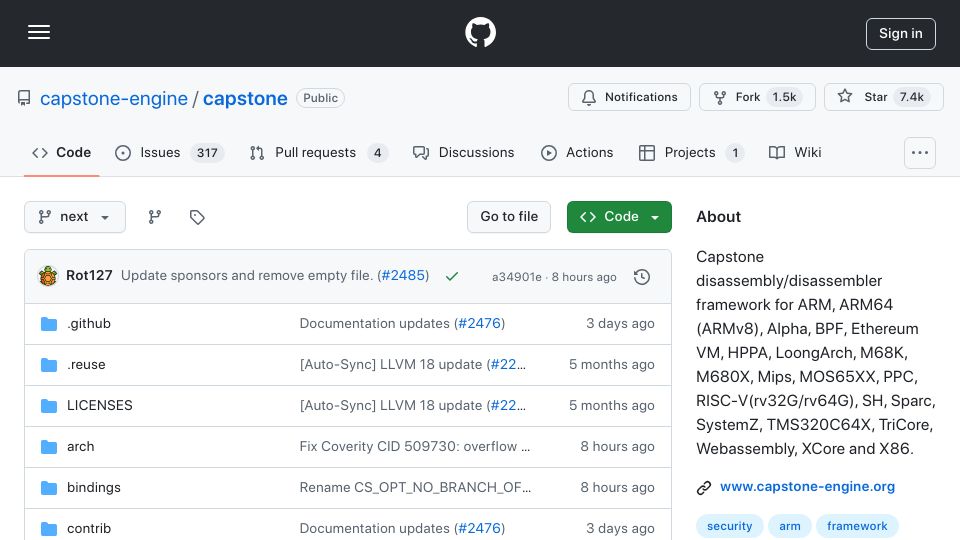
Task: Open the contrib folder
Action: (x=89, y=528)
